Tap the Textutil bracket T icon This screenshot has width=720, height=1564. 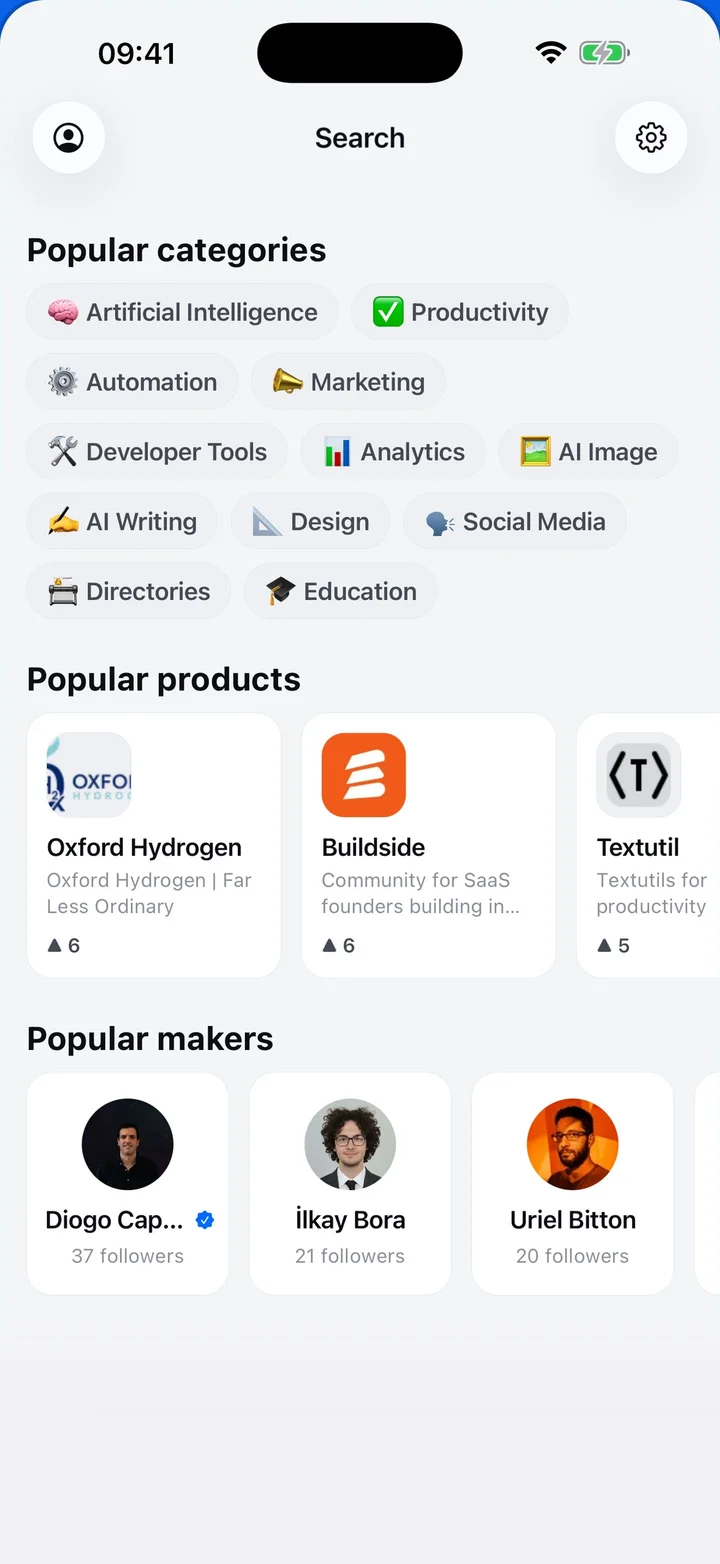(639, 775)
